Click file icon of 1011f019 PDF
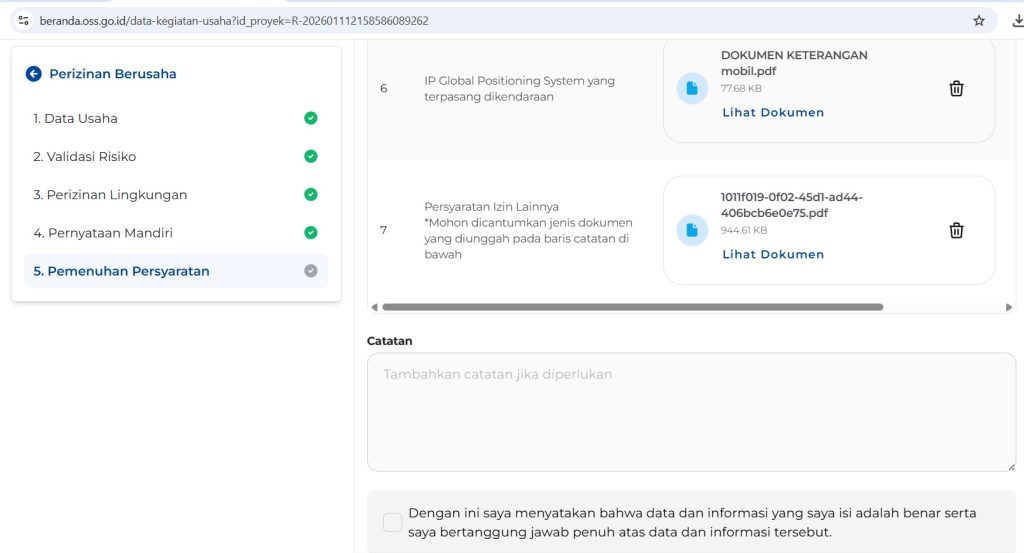The height and width of the screenshot is (553, 1024). [692, 231]
